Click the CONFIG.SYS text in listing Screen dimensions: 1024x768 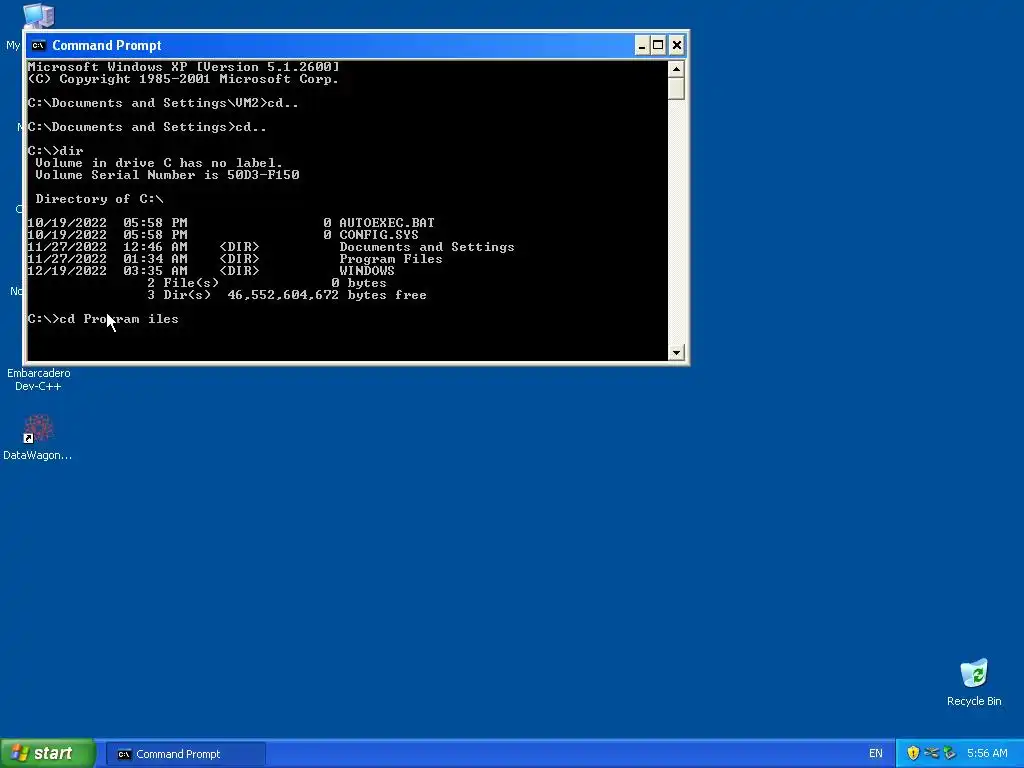(x=379, y=234)
